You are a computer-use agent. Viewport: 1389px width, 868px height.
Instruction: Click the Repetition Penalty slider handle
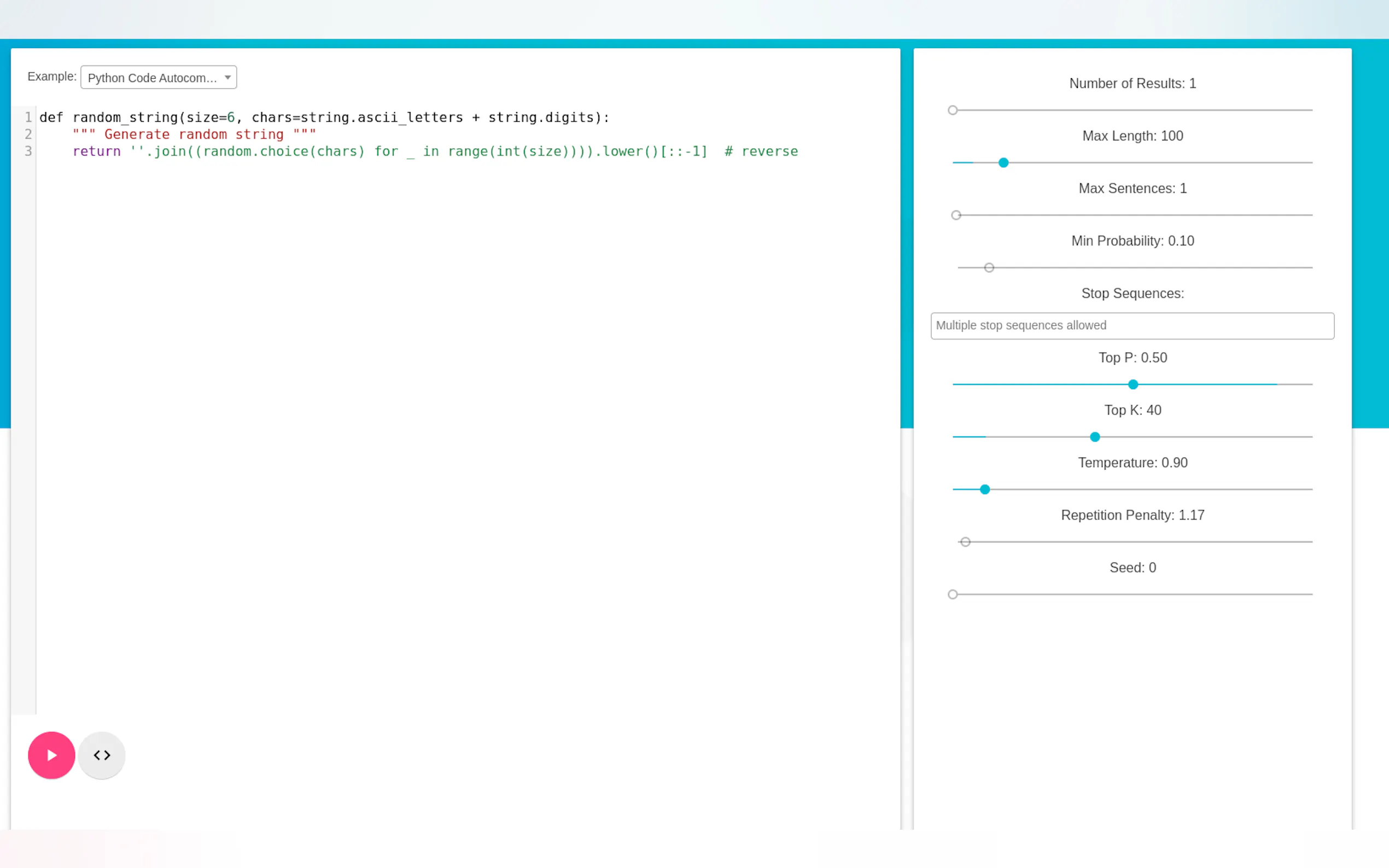(965, 542)
